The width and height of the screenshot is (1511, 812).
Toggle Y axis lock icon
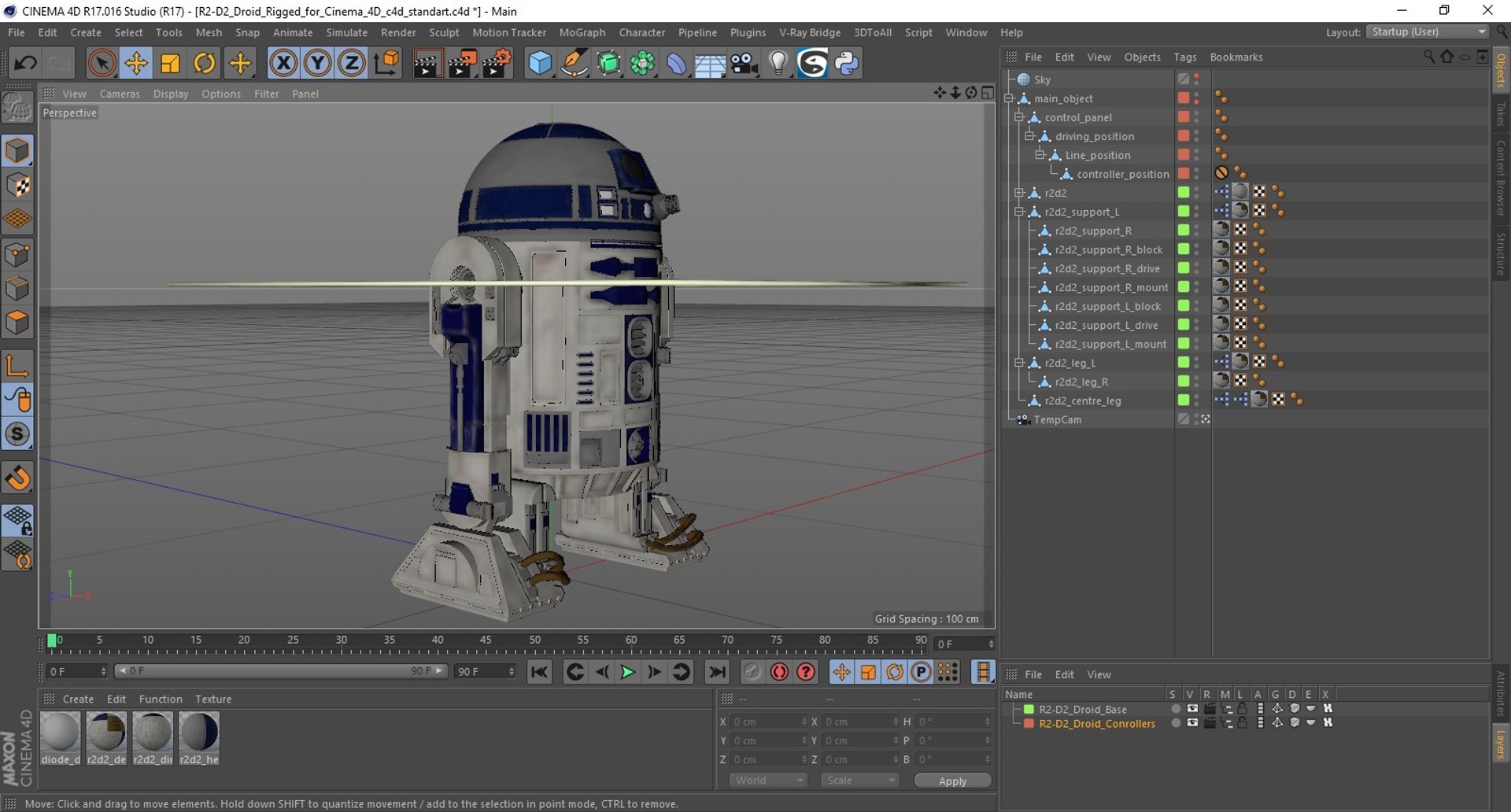317,63
